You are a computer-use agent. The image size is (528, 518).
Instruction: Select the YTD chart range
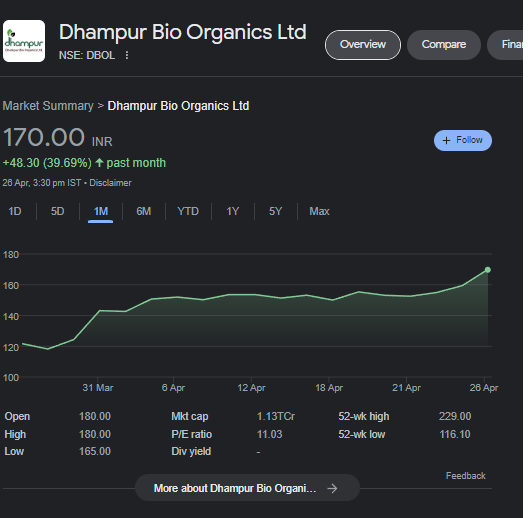[188, 211]
